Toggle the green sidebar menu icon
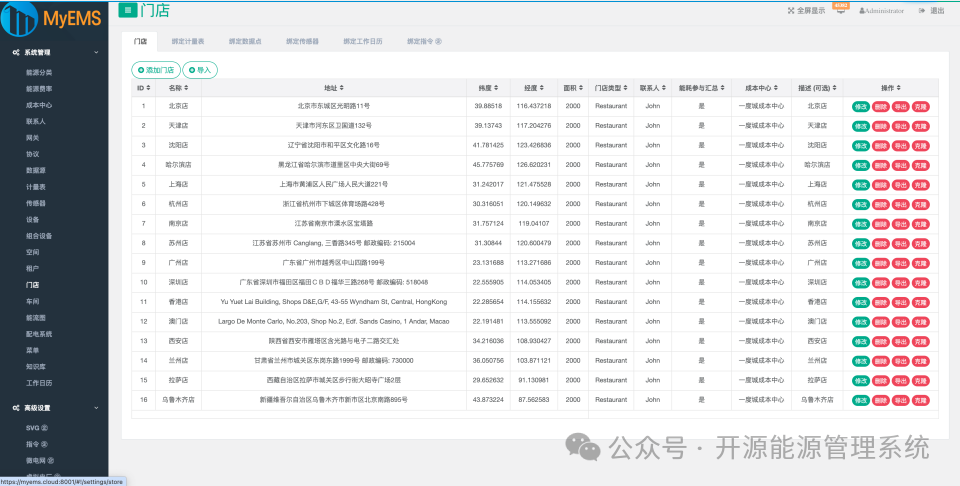Screen dimensions: 960x486 click(x=127, y=10)
